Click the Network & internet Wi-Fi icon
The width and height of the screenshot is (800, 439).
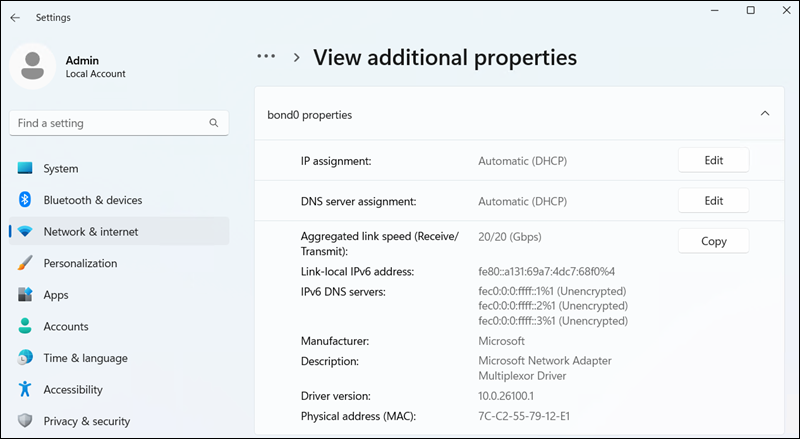[x=25, y=231]
